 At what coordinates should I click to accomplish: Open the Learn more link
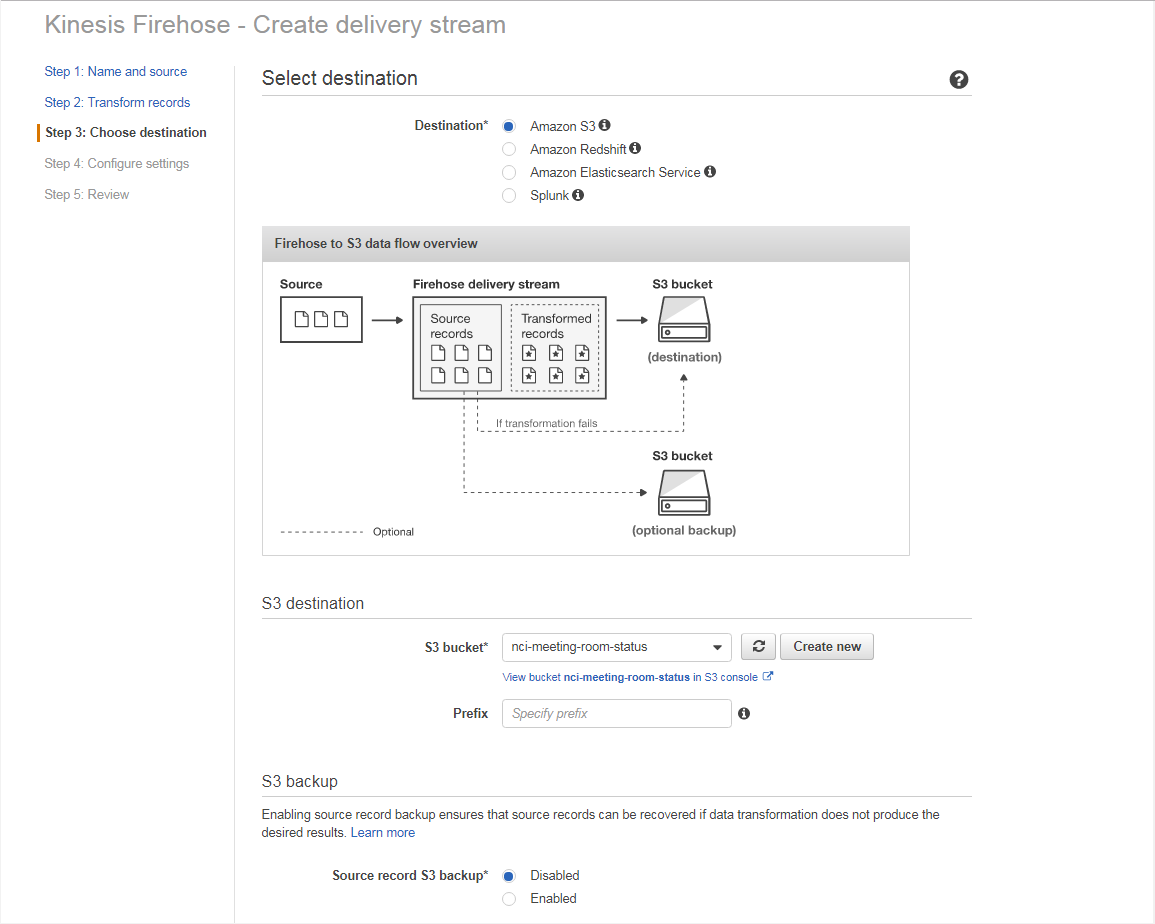(x=382, y=833)
